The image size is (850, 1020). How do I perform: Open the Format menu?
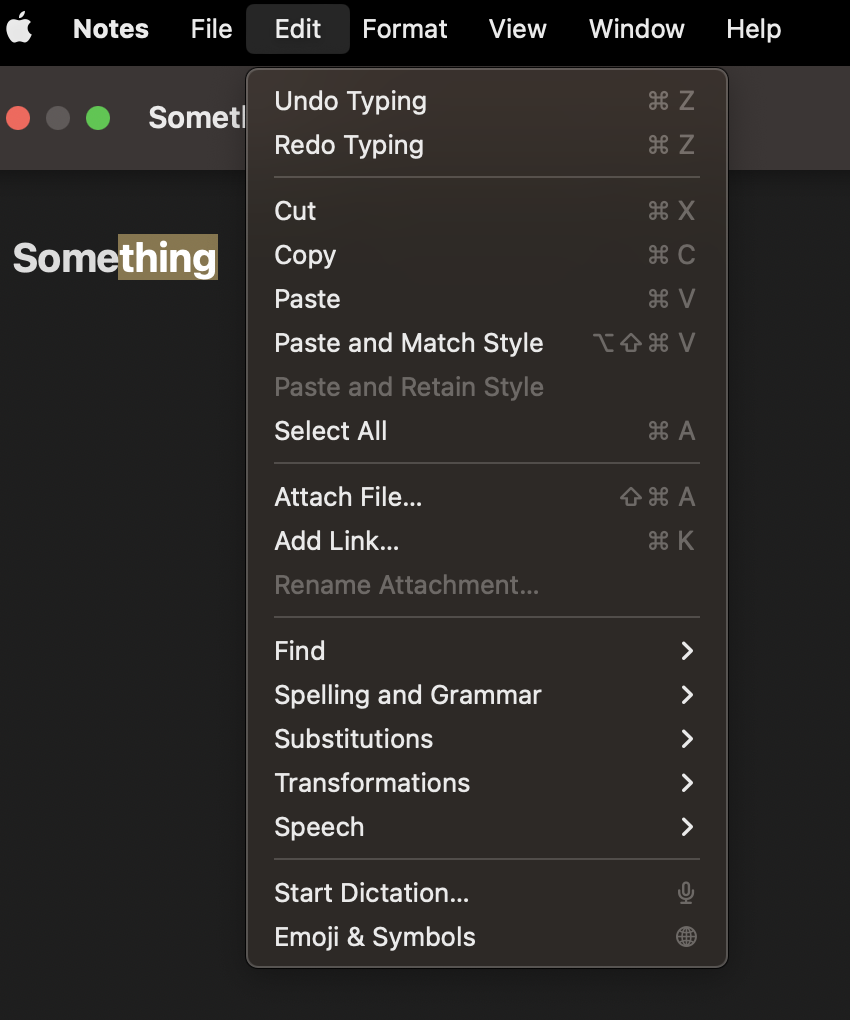404,29
